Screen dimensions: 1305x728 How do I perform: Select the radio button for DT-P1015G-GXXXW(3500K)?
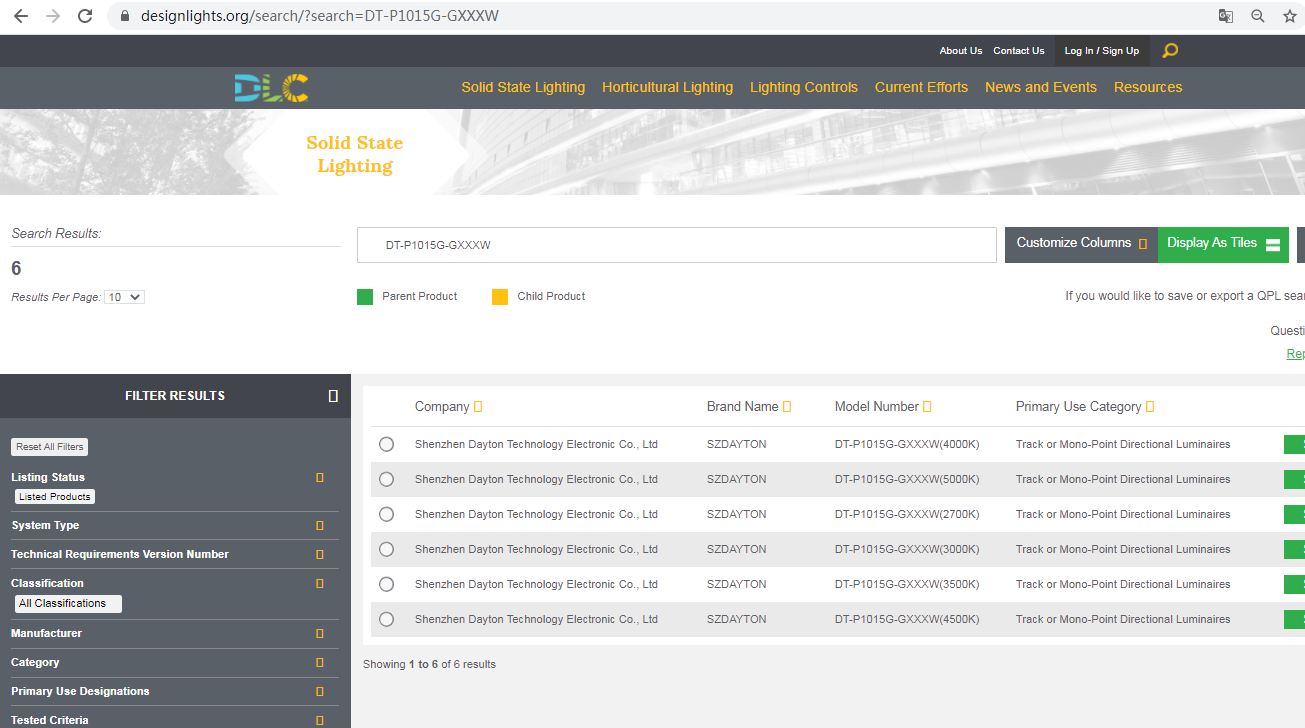387,585
